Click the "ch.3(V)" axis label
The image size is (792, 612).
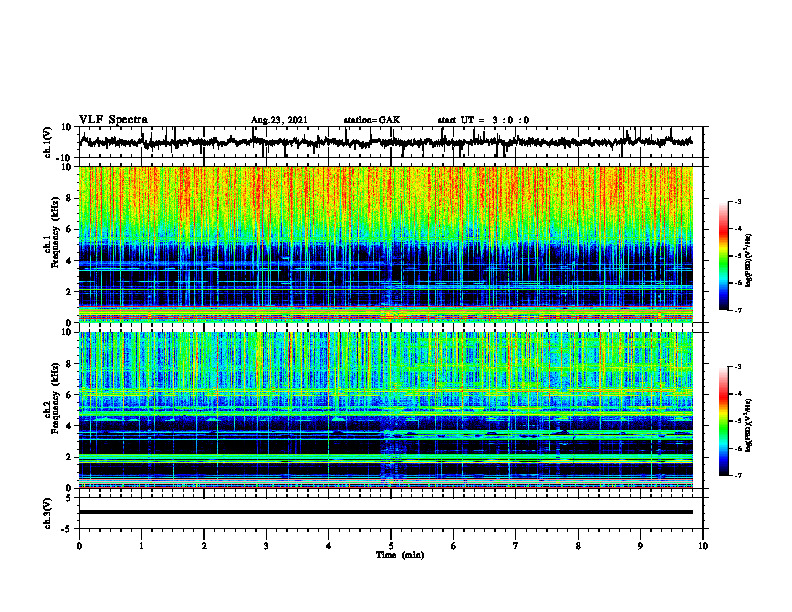[47, 514]
